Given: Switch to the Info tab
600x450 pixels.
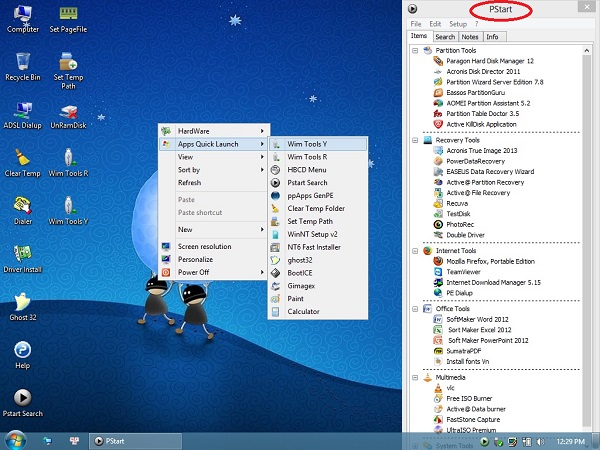Looking at the screenshot, I should point(492,37).
